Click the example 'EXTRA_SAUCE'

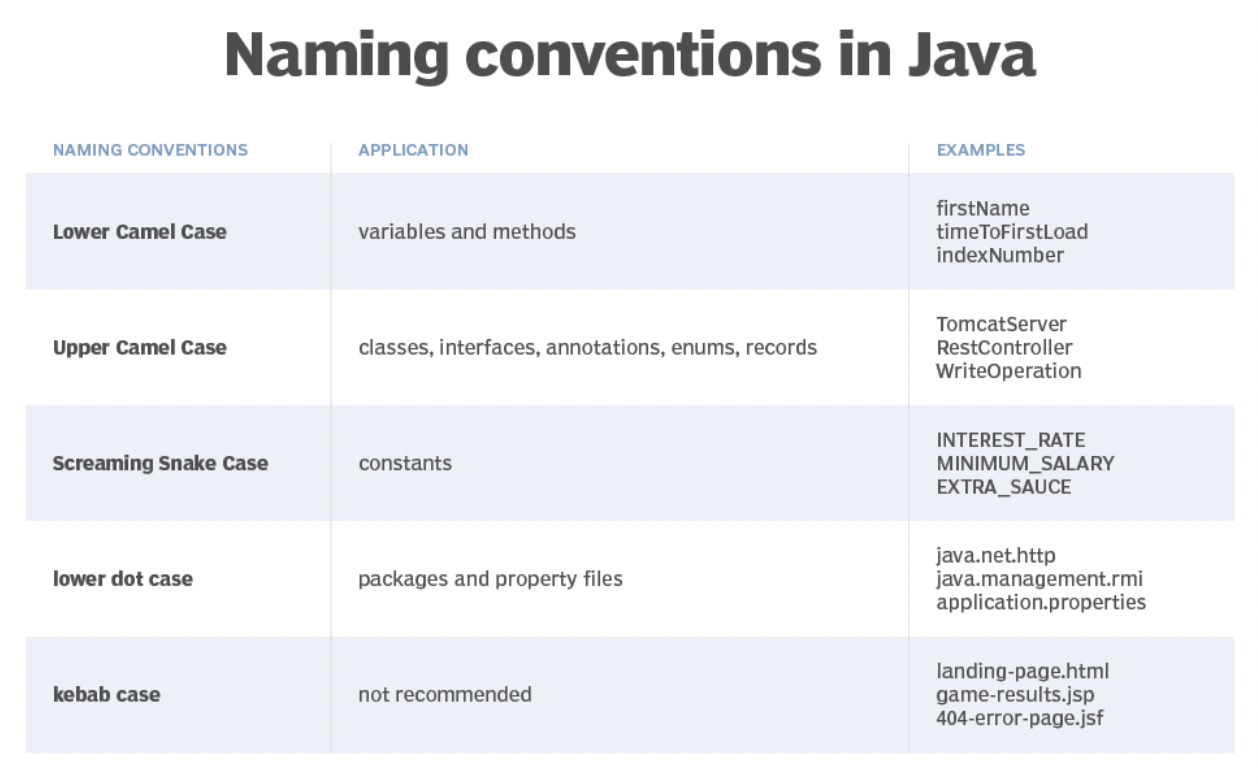1004,487
